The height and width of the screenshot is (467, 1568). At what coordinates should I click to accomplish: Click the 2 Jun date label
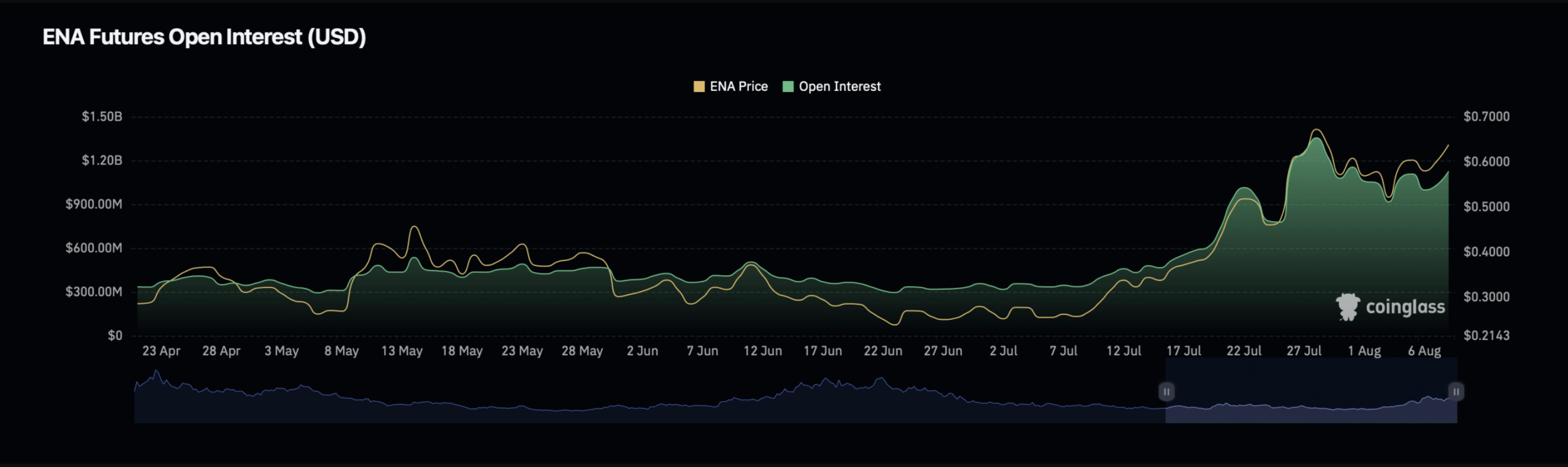pos(642,351)
